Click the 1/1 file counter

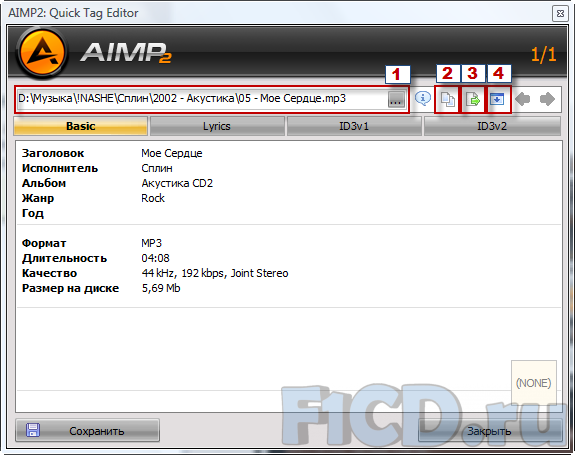tap(543, 55)
